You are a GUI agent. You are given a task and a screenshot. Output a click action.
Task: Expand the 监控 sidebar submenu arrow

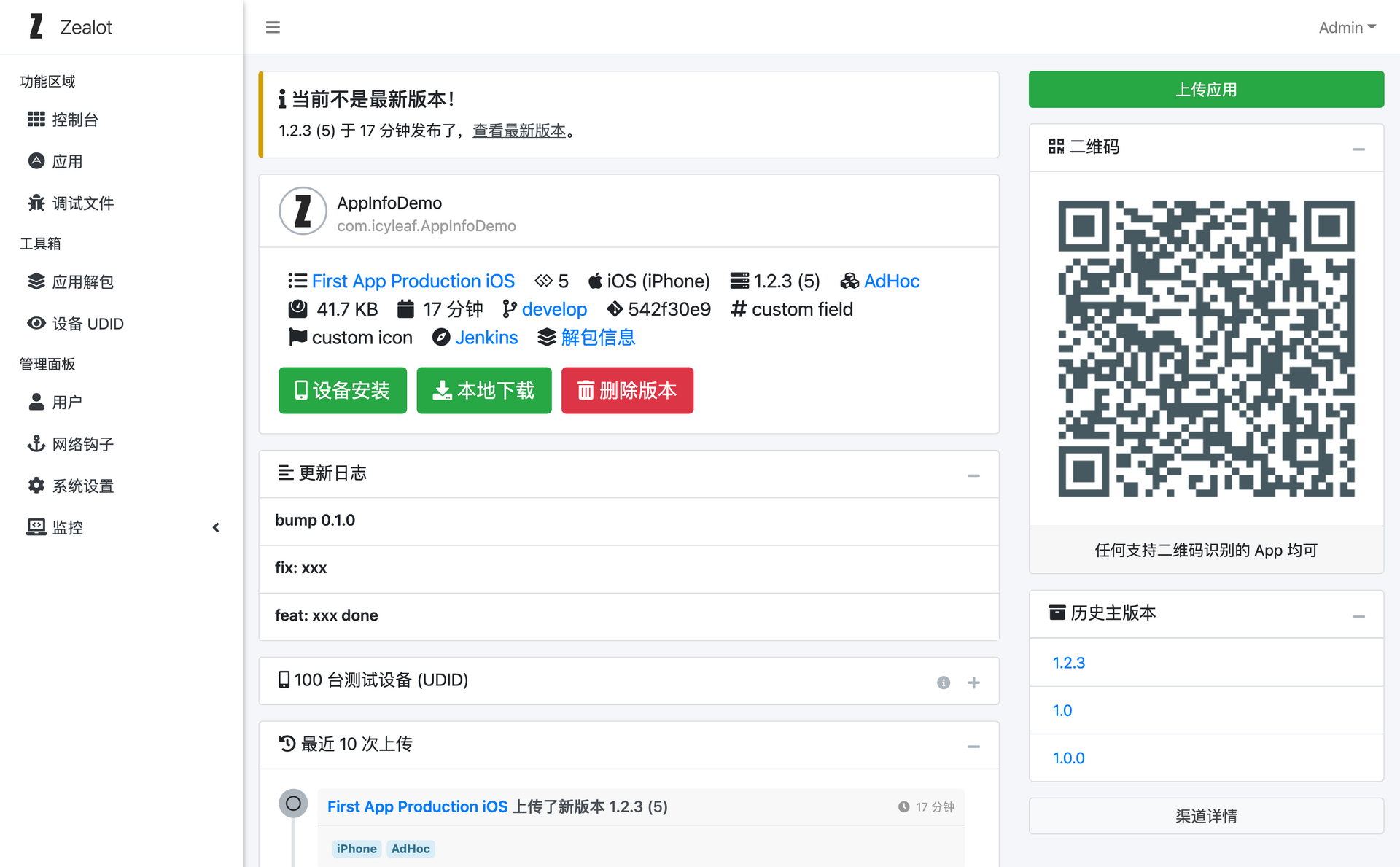pos(216,527)
